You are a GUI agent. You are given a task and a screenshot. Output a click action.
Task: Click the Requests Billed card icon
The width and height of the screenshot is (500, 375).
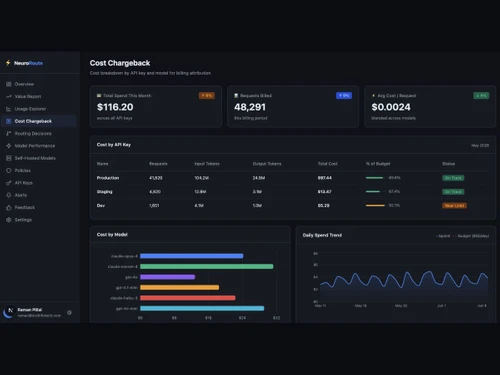click(x=236, y=96)
